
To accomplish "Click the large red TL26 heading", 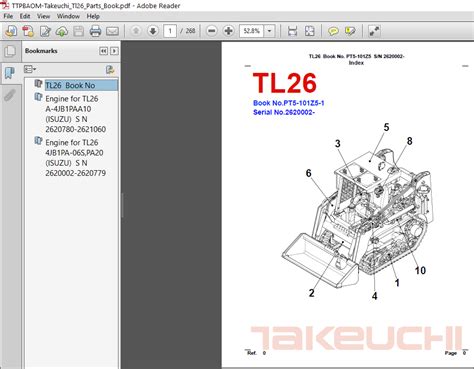I will coord(285,83).
